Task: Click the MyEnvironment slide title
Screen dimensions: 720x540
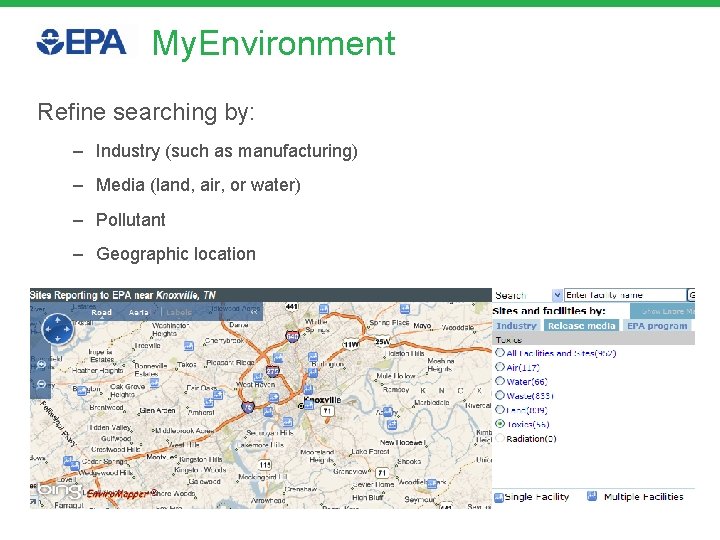Action: point(274,44)
